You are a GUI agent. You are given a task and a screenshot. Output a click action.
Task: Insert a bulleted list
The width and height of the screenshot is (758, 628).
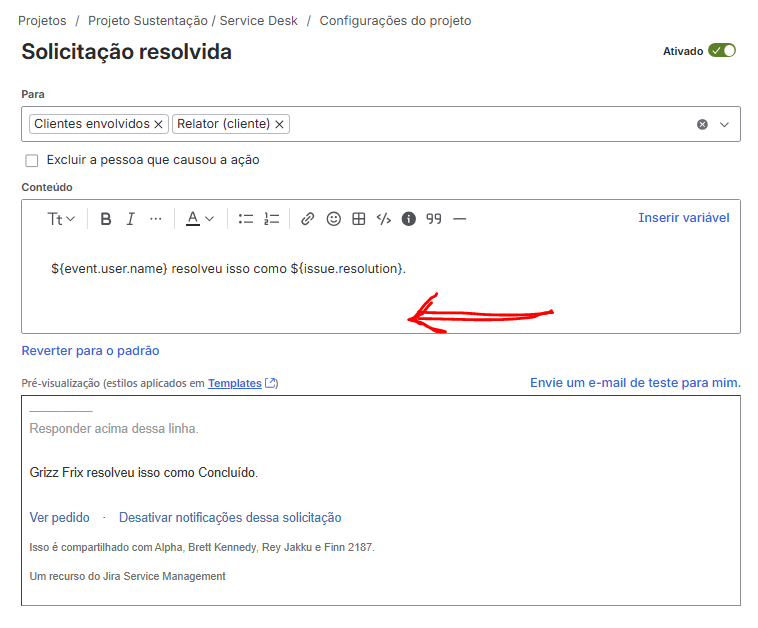[x=246, y=219]
